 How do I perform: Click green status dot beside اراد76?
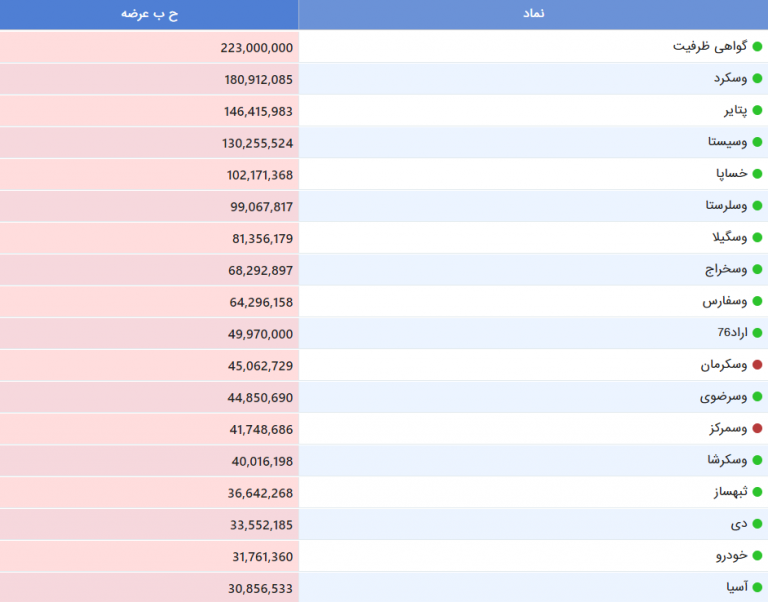(x=757, y=334)
